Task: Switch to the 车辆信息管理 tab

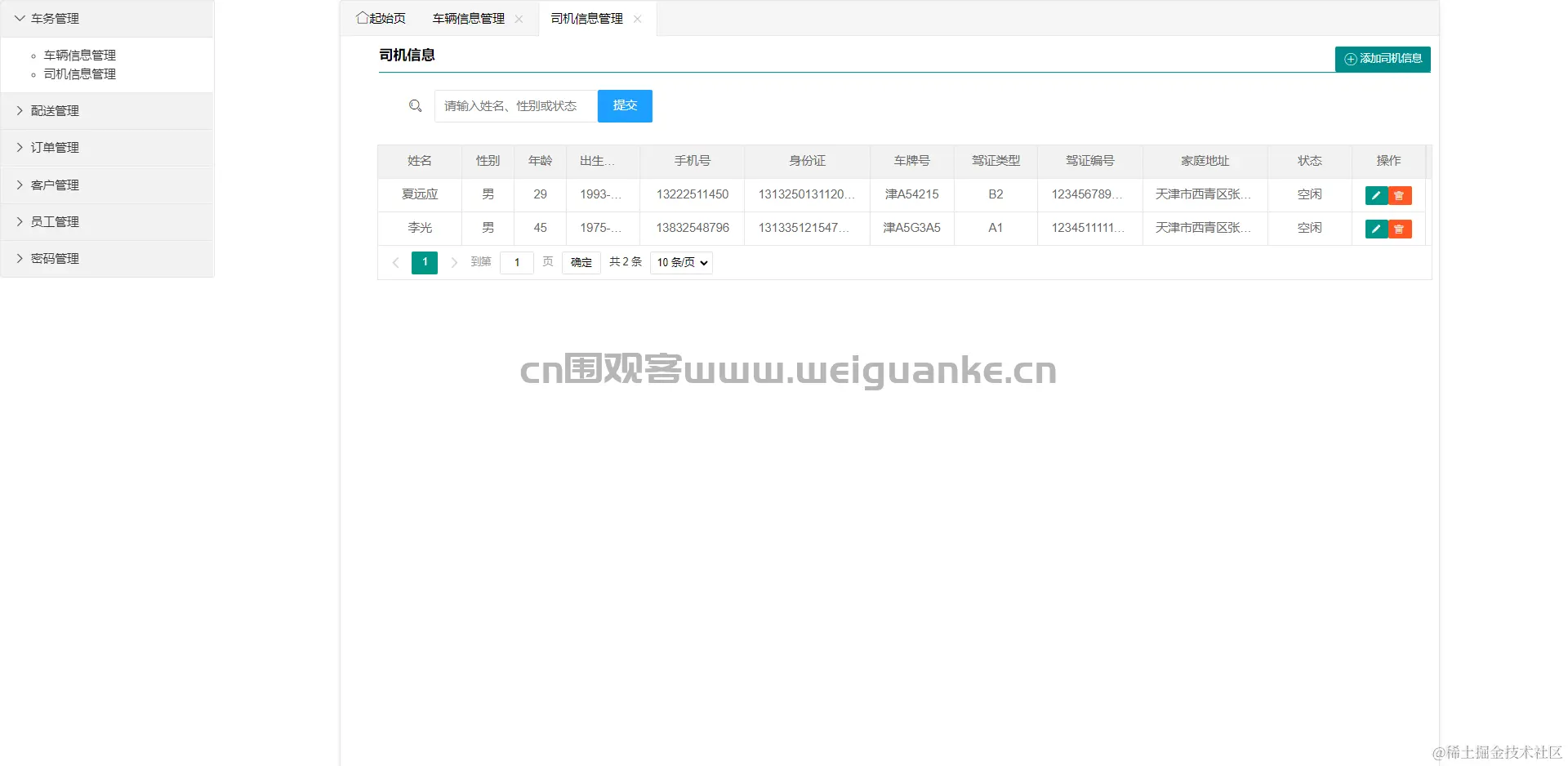Action: [468, 18]
